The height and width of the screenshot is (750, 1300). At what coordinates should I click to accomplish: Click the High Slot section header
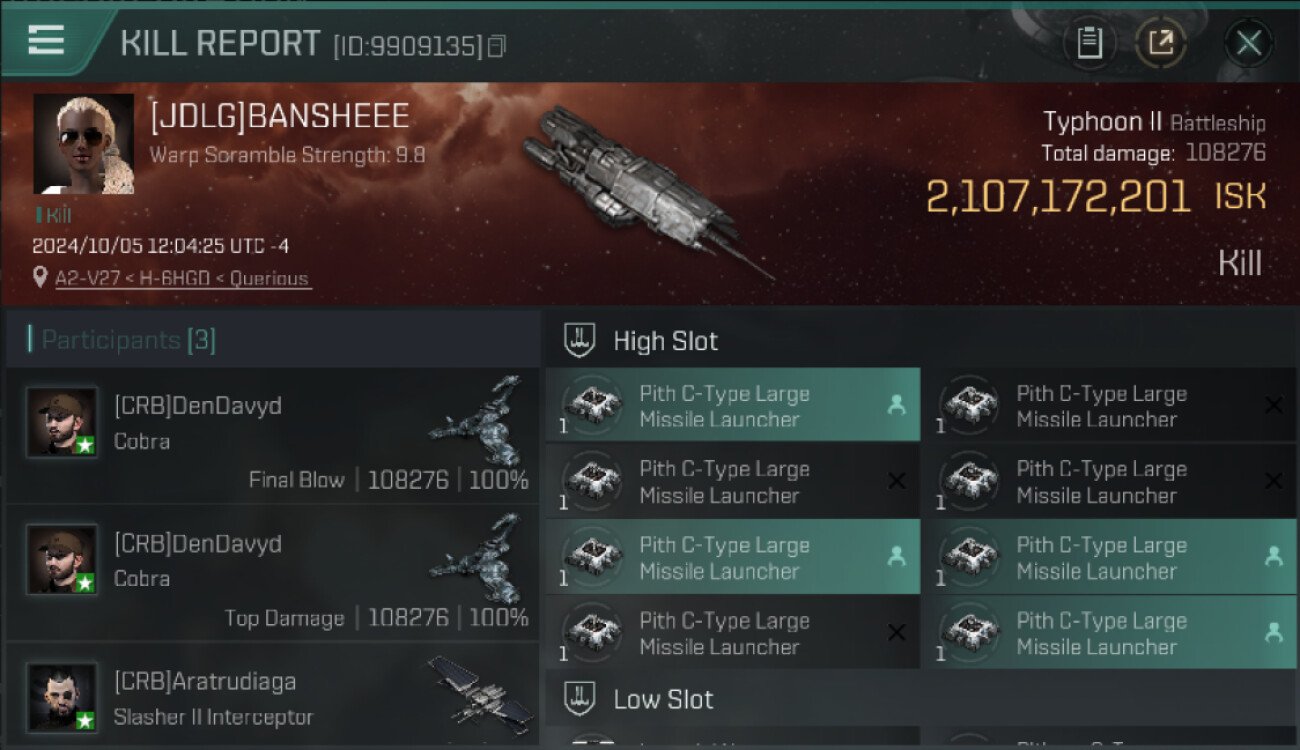pyautogui.click(x=665, y=341)
